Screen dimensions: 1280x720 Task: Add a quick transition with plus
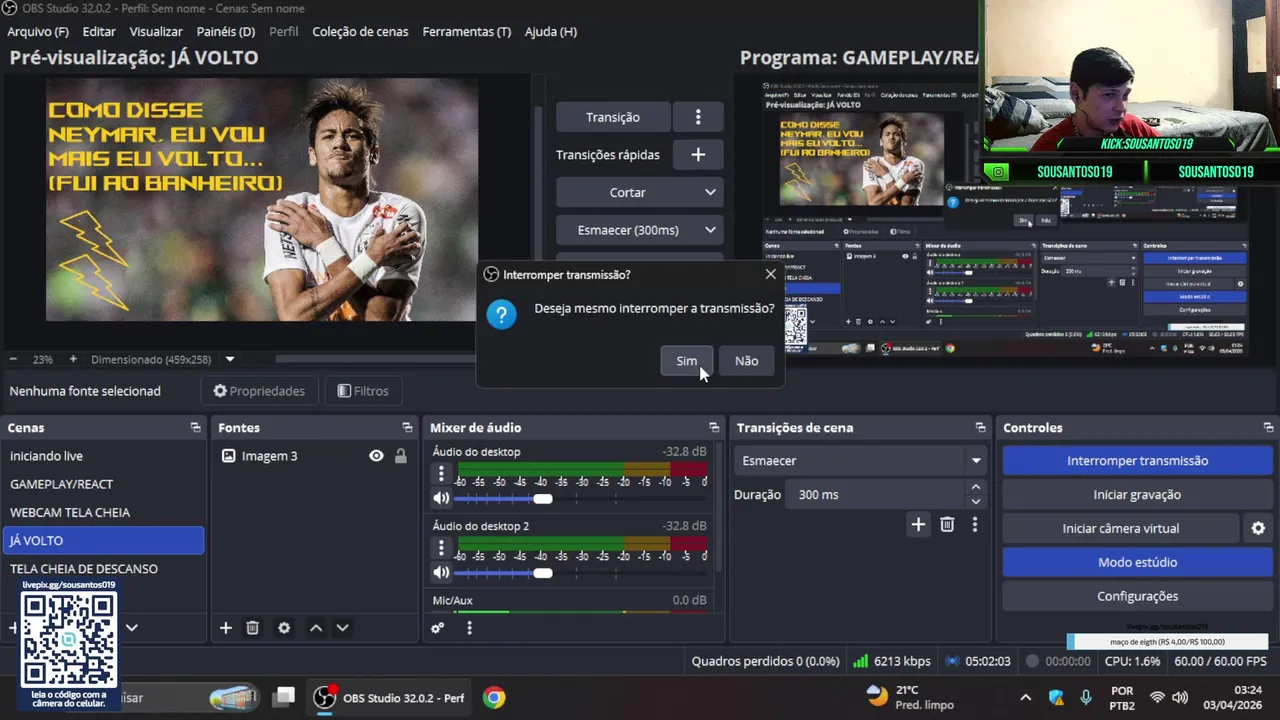tap(698, 155)
